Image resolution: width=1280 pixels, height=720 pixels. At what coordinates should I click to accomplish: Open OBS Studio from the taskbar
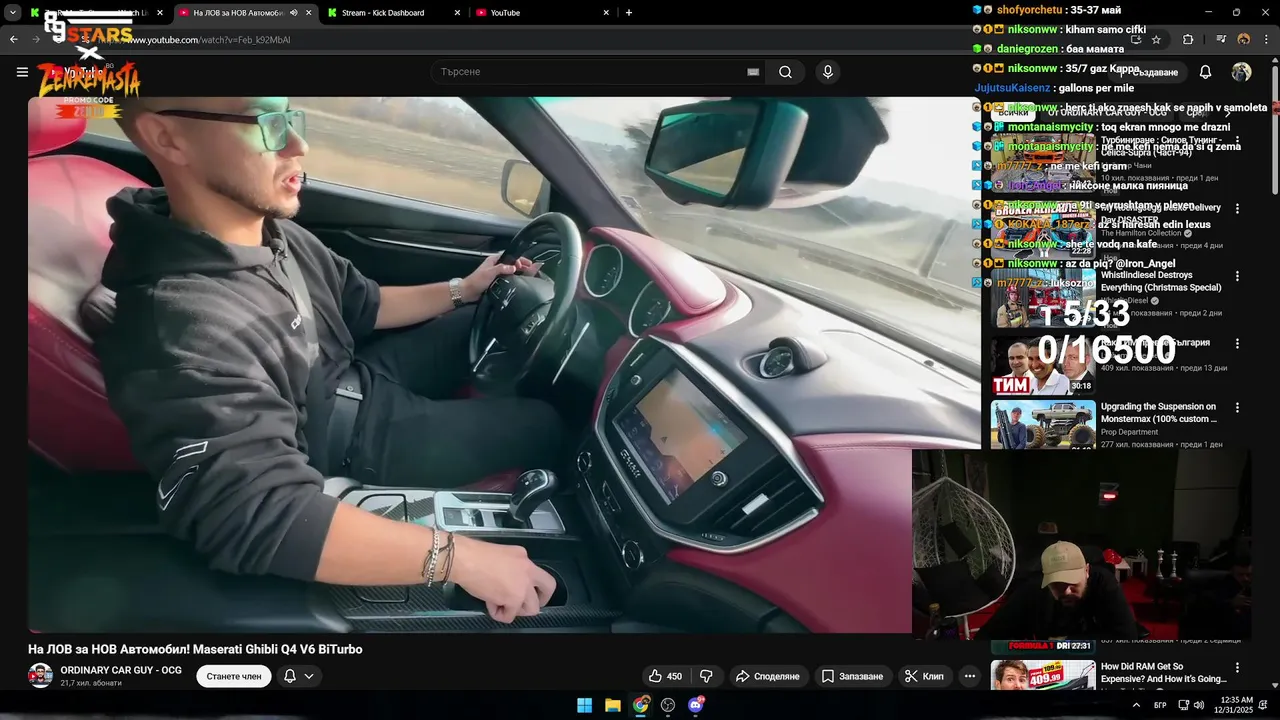[x=668, y=705]
